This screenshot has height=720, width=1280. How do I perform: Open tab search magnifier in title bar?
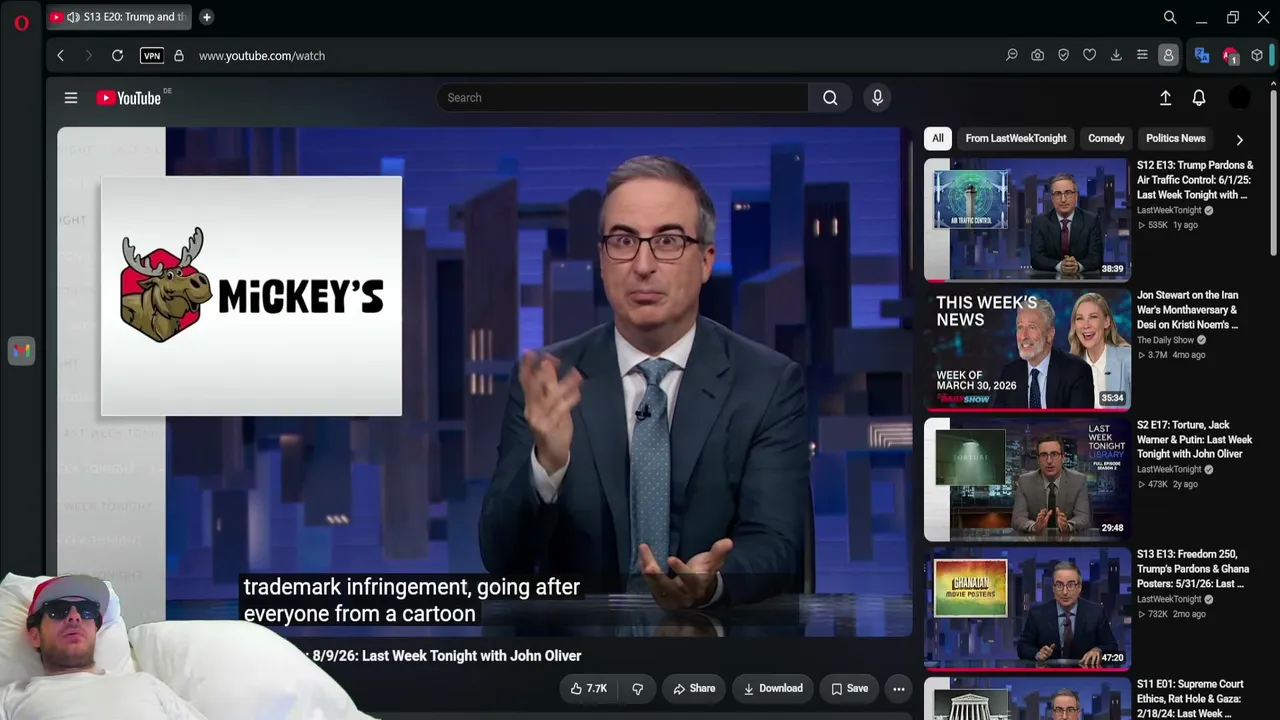1170,17
